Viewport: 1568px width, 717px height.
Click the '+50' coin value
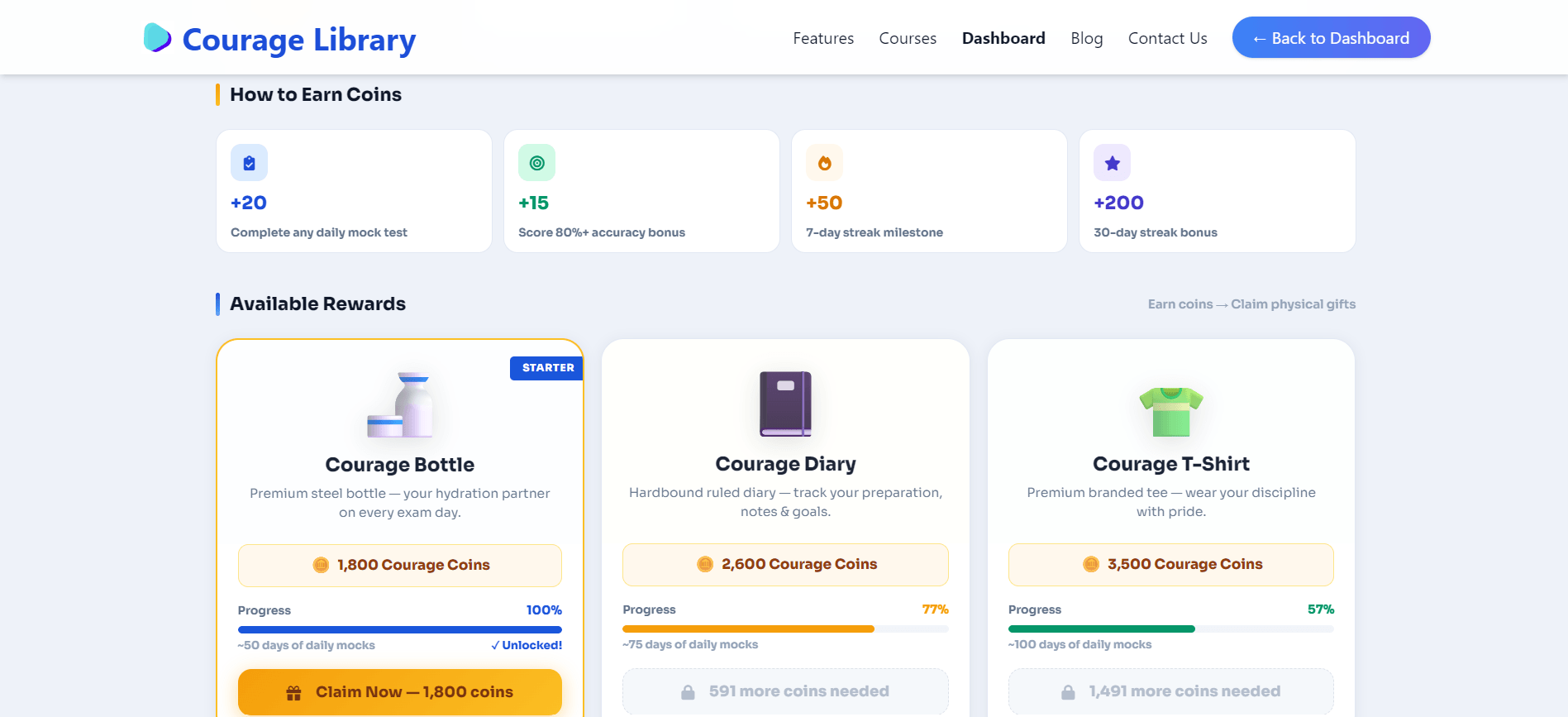pos(824,203)
